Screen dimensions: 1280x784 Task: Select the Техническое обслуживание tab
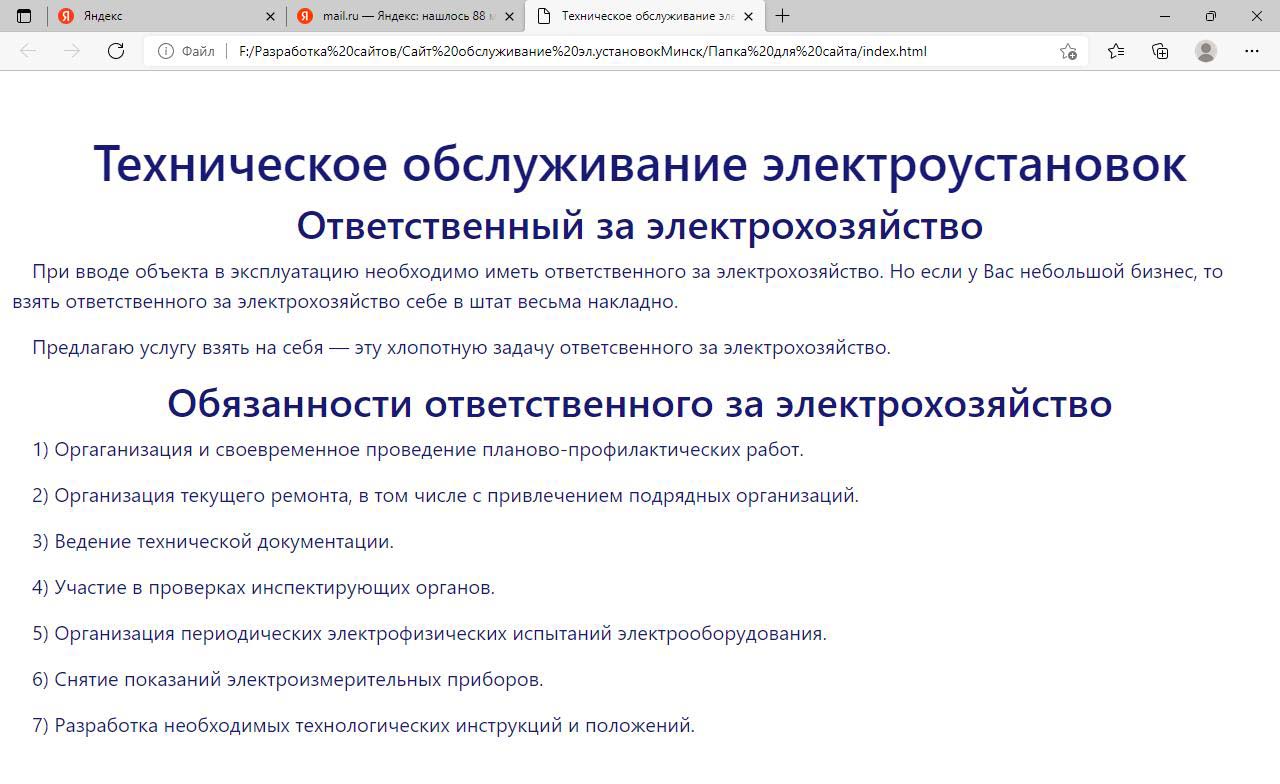pyautogui.click(x=640, y=16)
